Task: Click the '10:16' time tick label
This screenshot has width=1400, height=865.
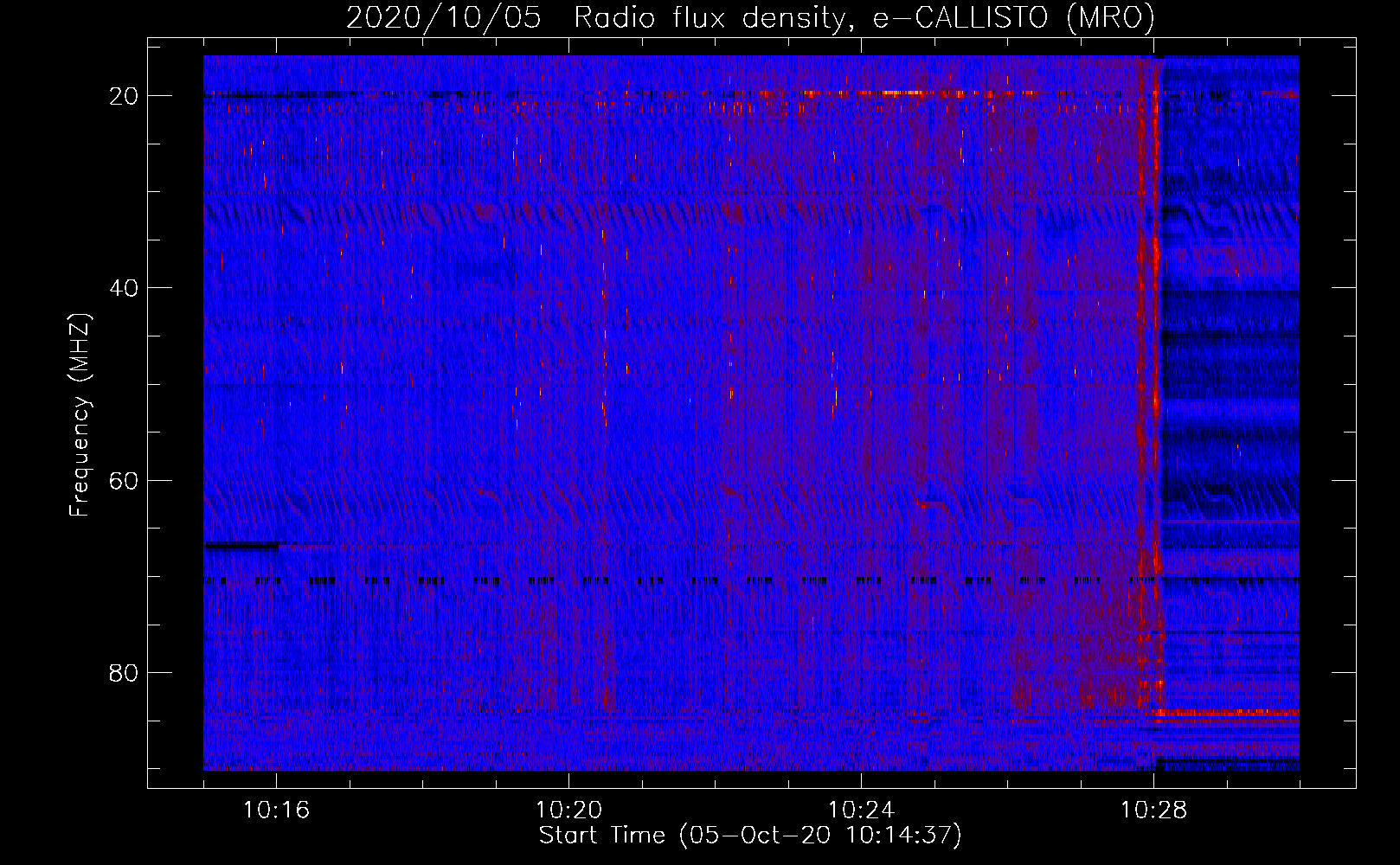Action: click(276, 810)
